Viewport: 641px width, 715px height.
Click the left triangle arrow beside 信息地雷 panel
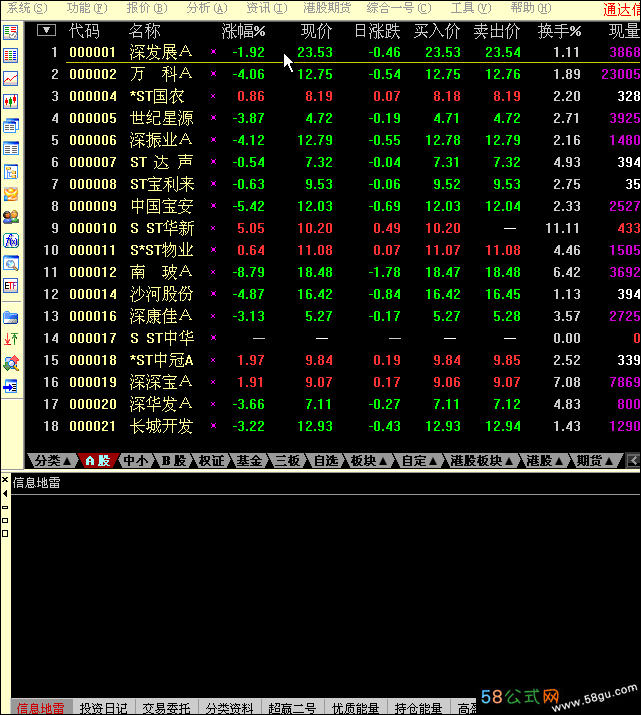(x=5, y=493)
